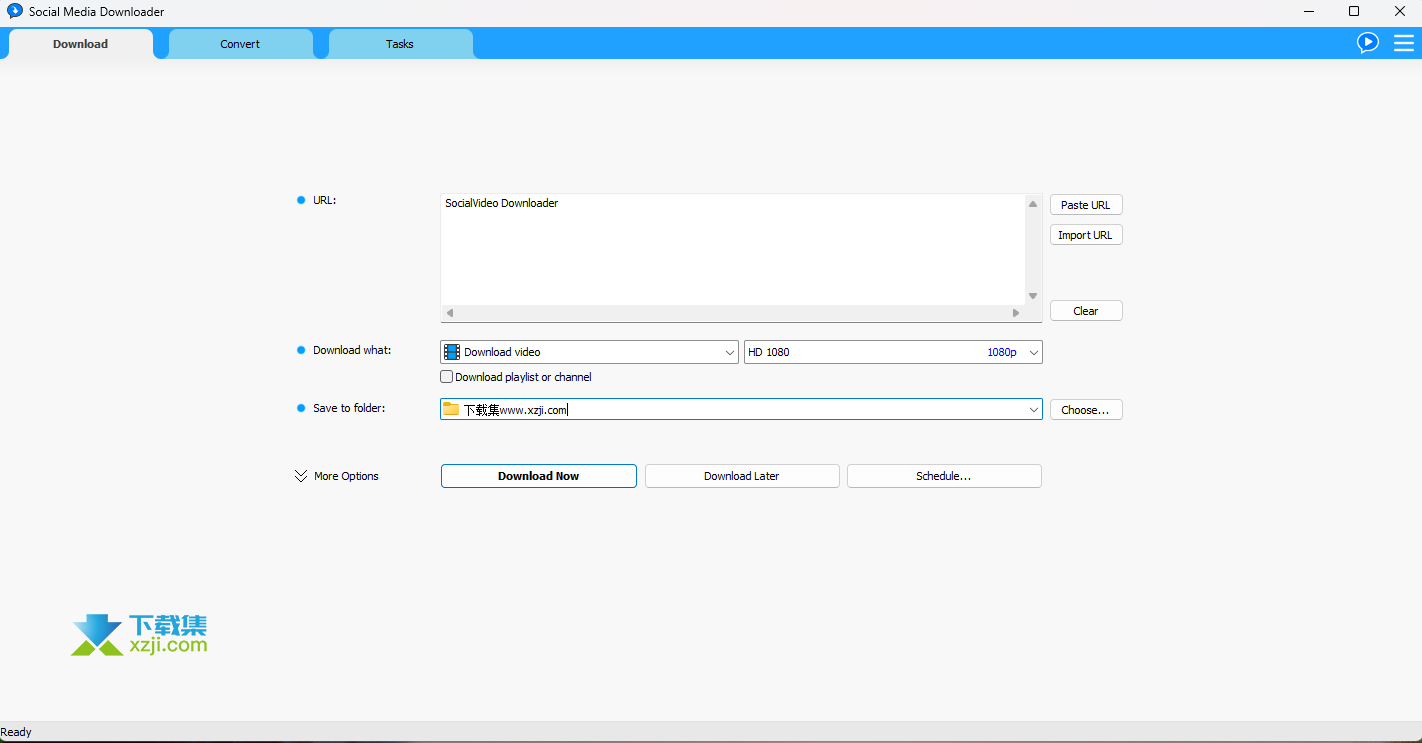Click the 'SocialVideo Downloader' text line
The height and width of the screenshot is (743, 1422).
point(501,203)
